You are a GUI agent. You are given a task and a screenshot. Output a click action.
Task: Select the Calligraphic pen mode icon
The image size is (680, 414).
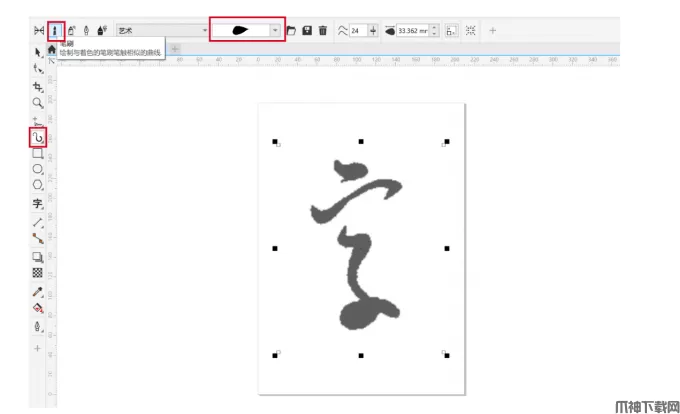click(x=86, y=30)
